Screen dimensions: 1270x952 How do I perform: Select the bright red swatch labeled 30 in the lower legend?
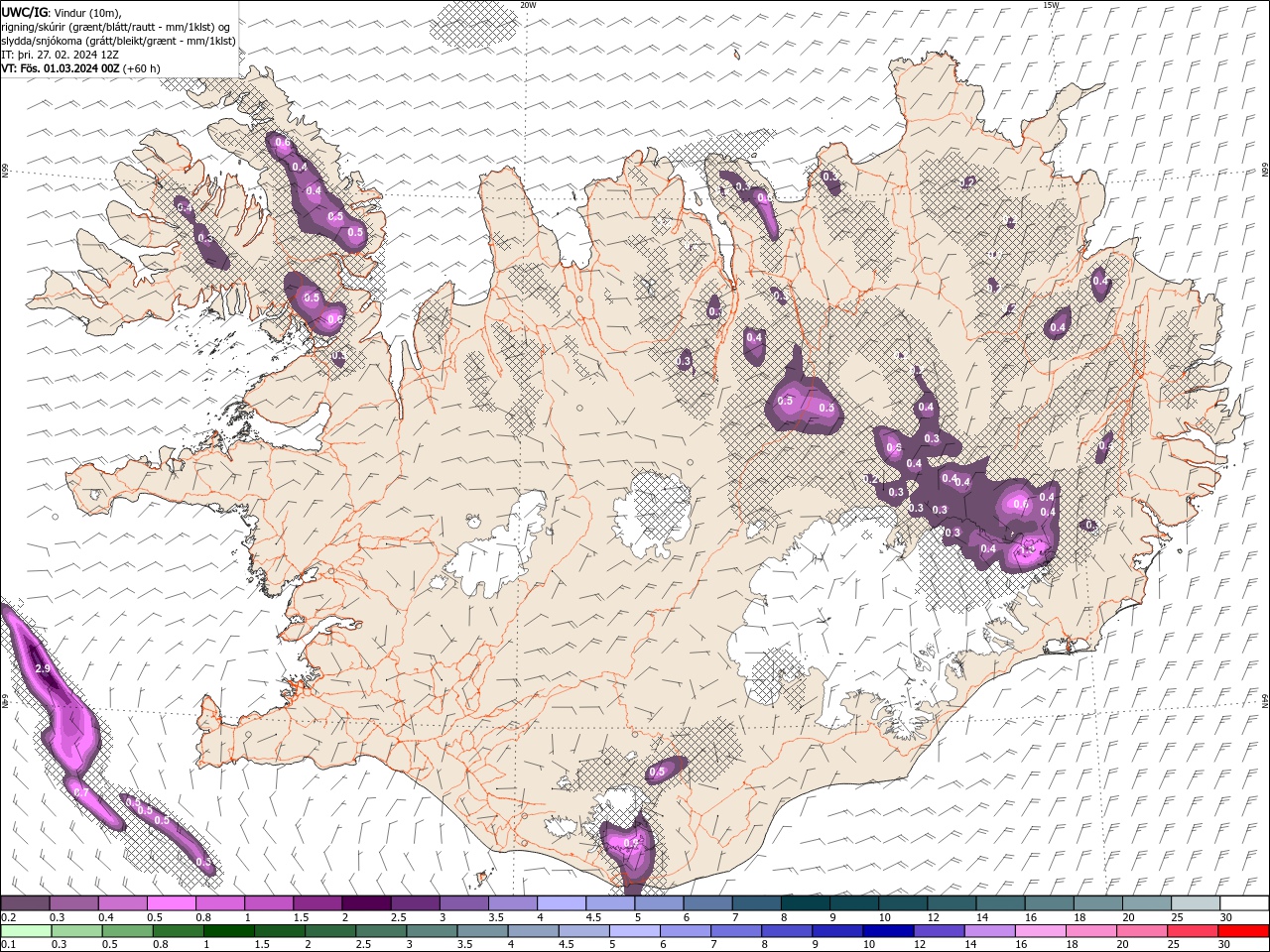[1243, 931]
